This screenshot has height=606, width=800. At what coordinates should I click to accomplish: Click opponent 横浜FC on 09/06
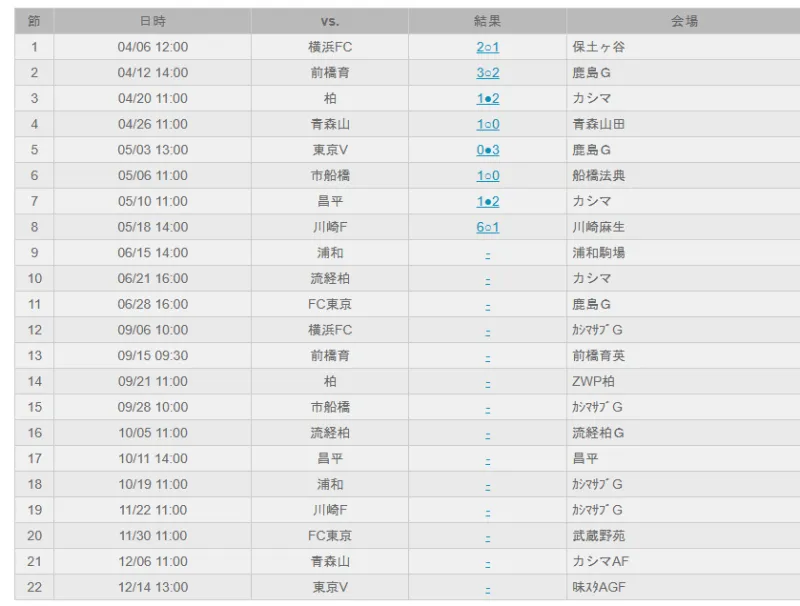[330, 330]
